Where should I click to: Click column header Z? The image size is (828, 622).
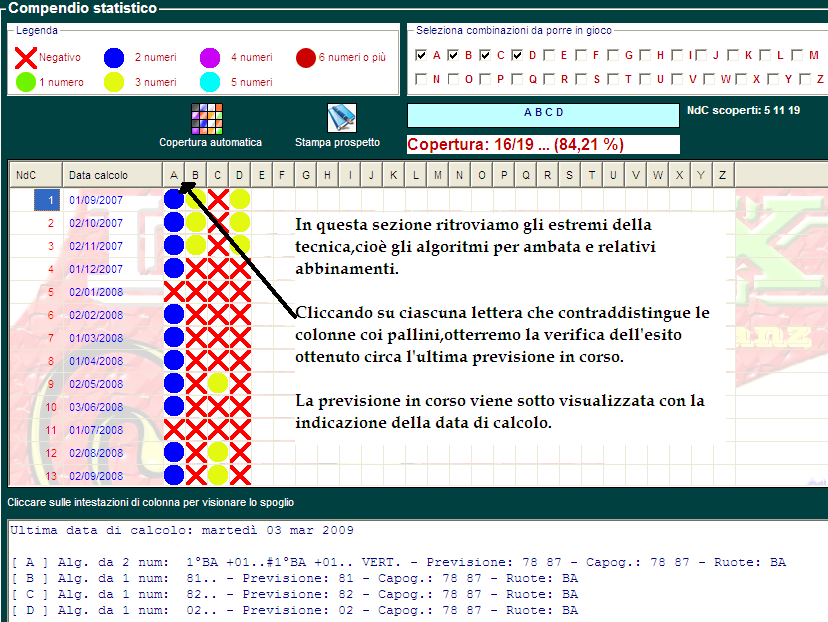[723, 175]
